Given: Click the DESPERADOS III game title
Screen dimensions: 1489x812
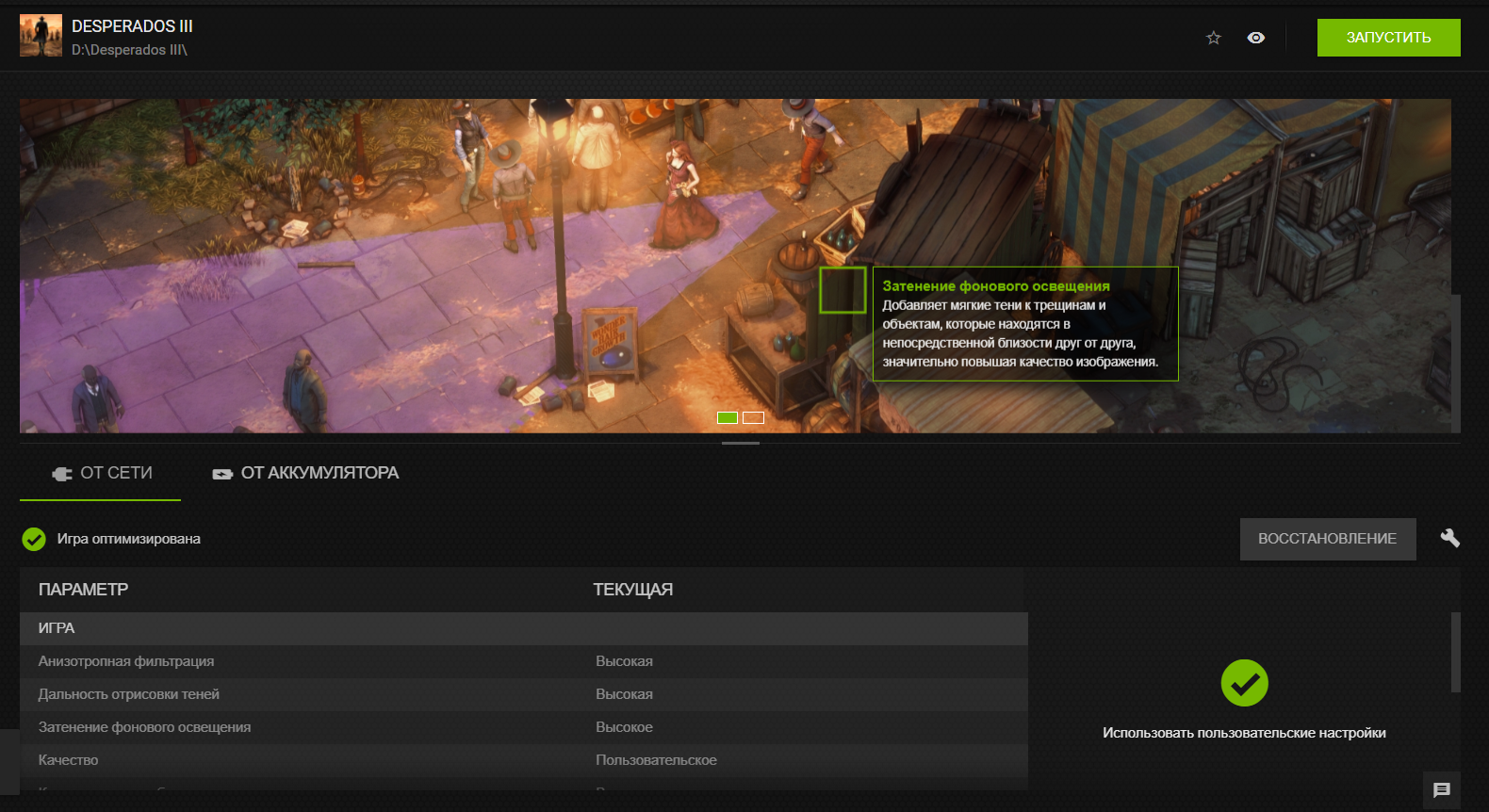Looking at the screenshot, I should [x=132, y=26].
